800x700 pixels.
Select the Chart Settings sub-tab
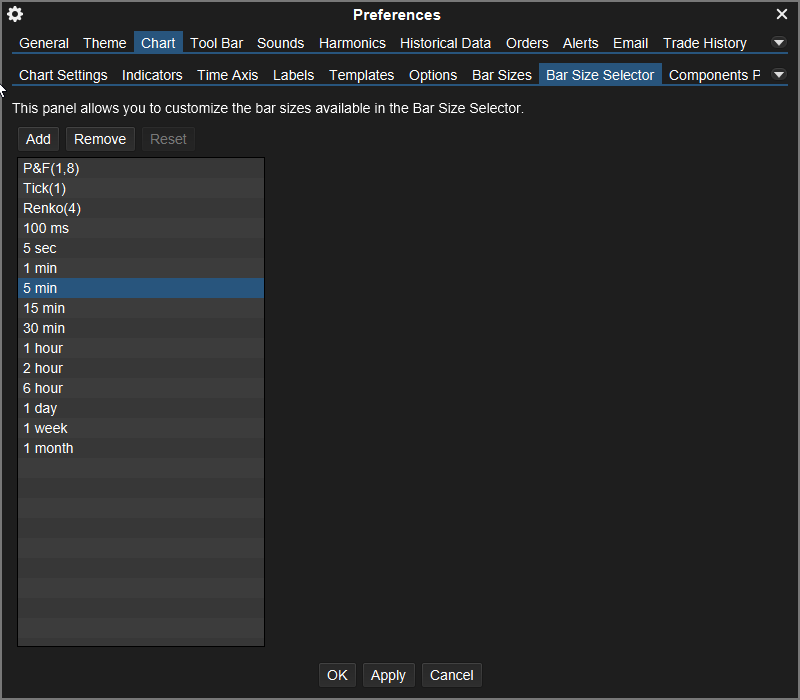click(x=63, y=75)
